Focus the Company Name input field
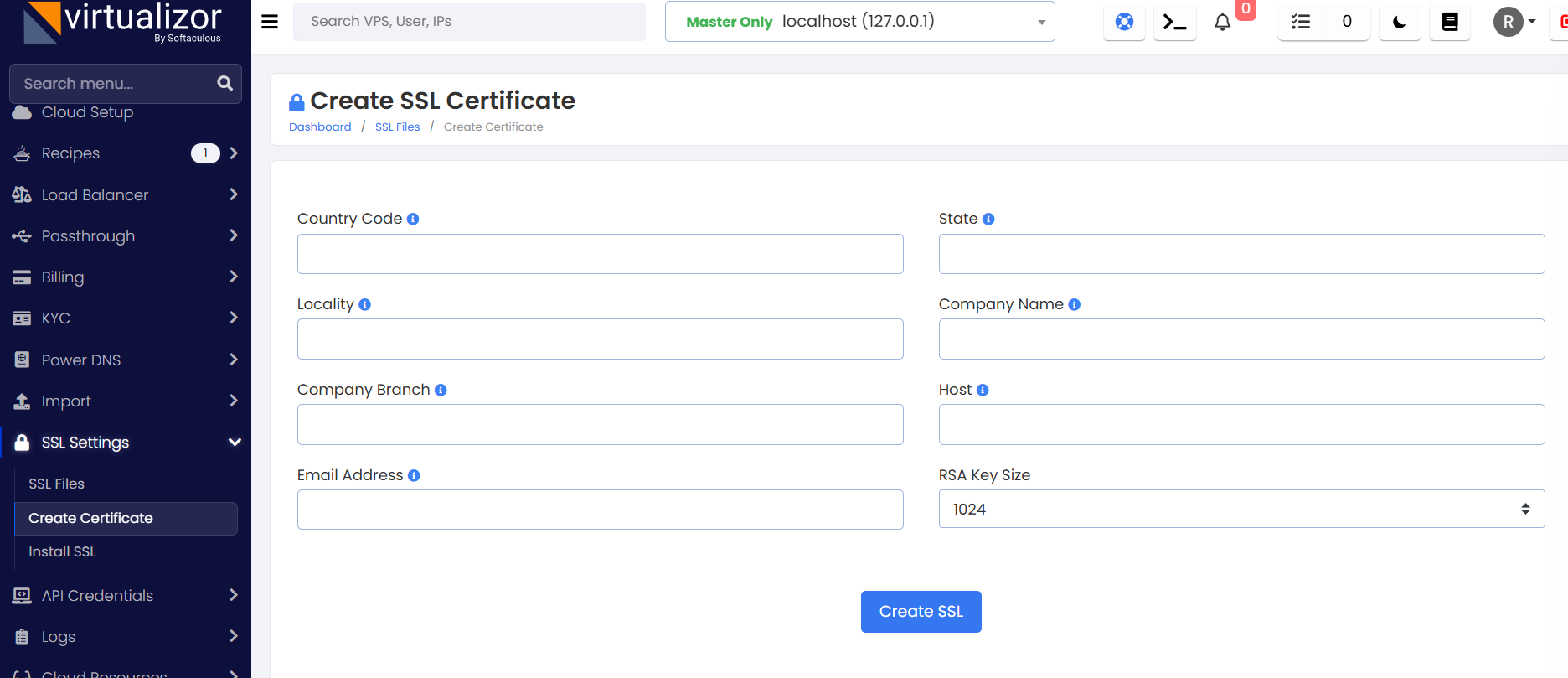Image resolution: width=1568 pixels, height=678 pixels. (x=1241, y=339)
